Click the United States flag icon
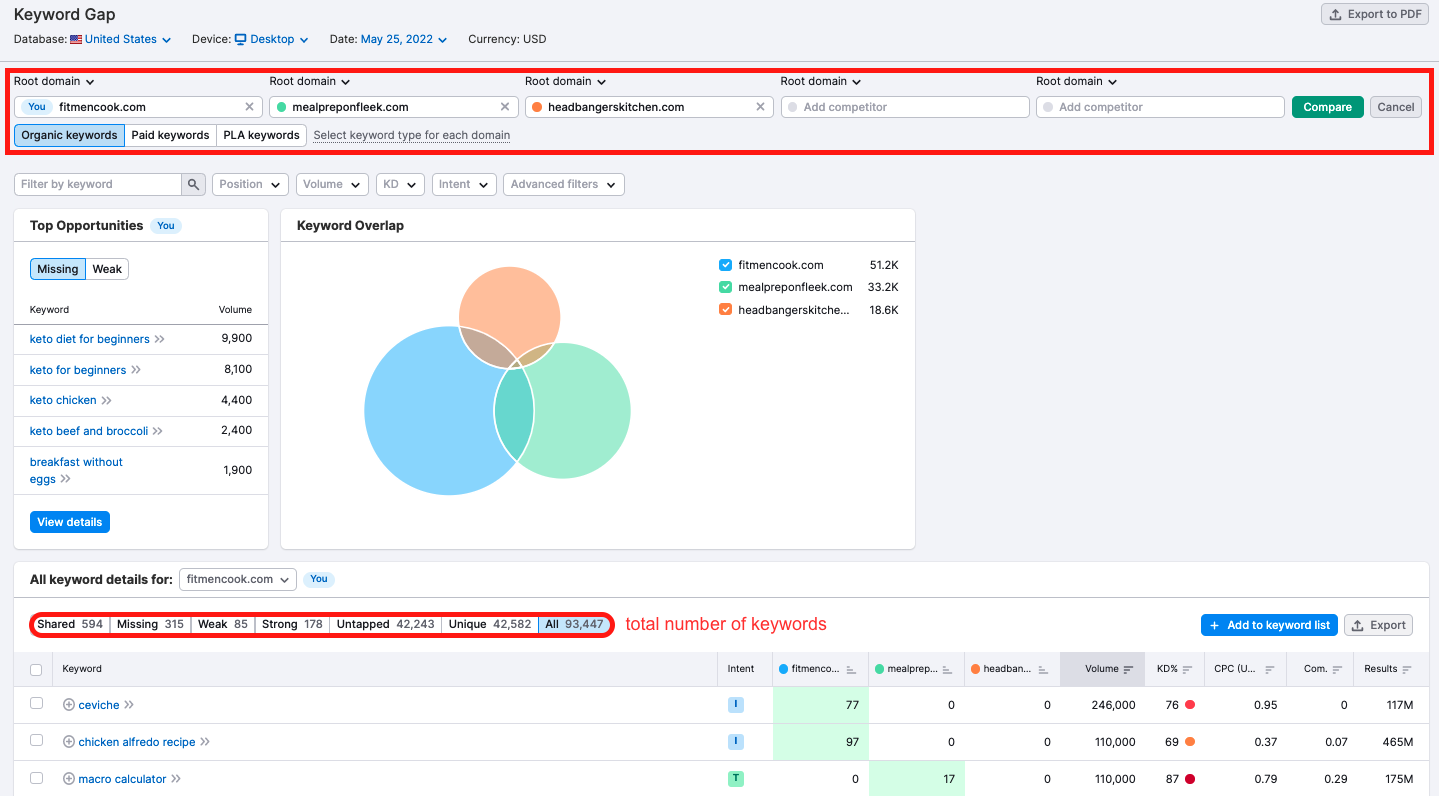 tap(76, 40)
